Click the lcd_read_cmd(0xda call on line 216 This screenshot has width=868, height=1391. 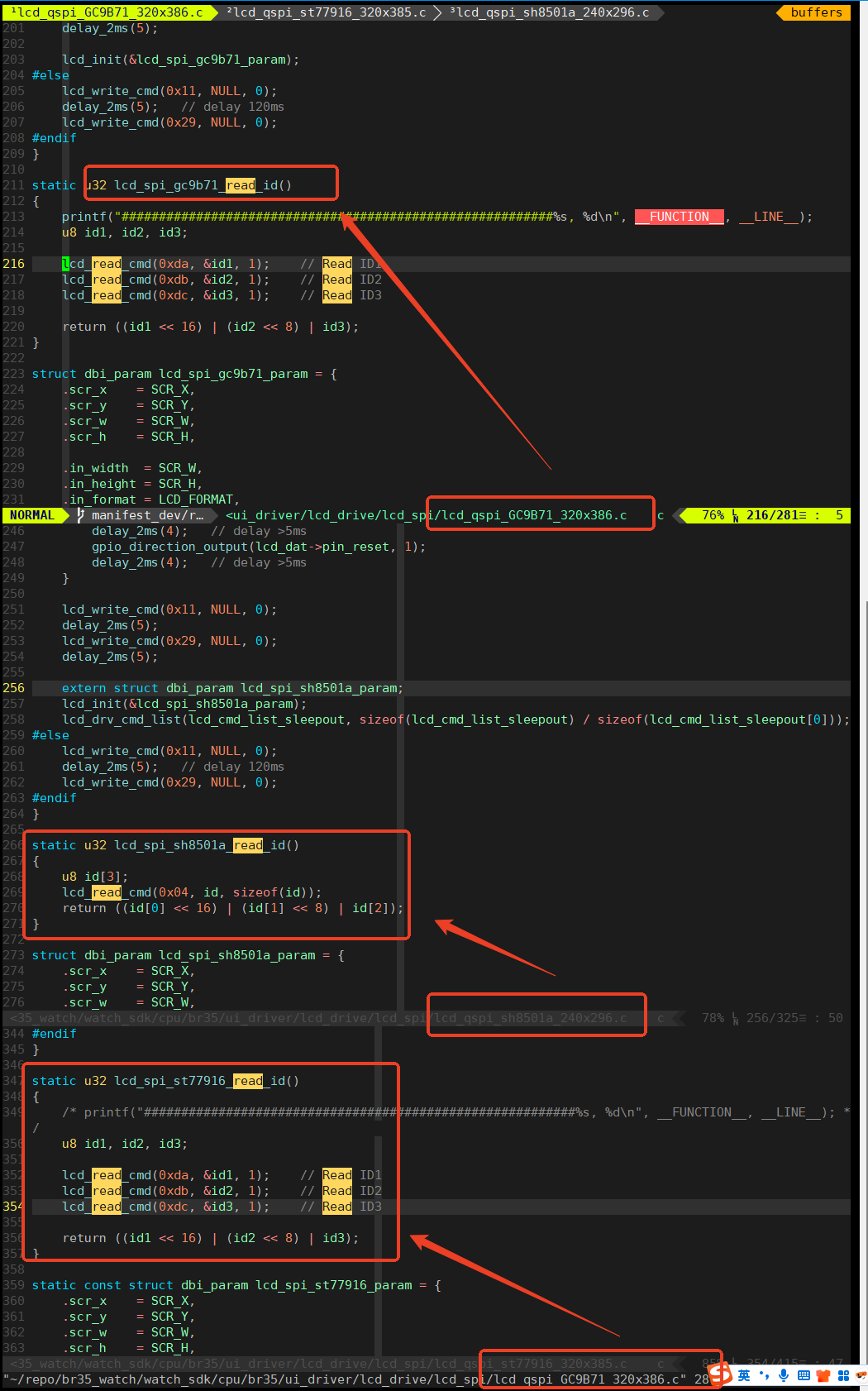(166, 264)
